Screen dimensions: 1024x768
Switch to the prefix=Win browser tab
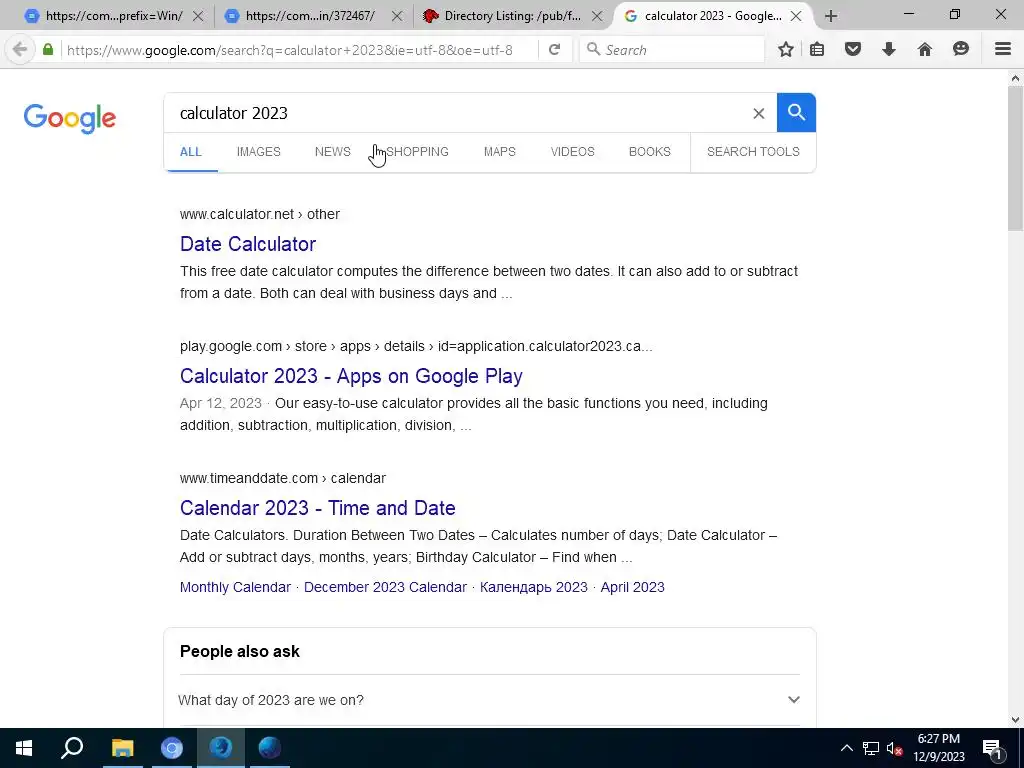pos(114,16)
